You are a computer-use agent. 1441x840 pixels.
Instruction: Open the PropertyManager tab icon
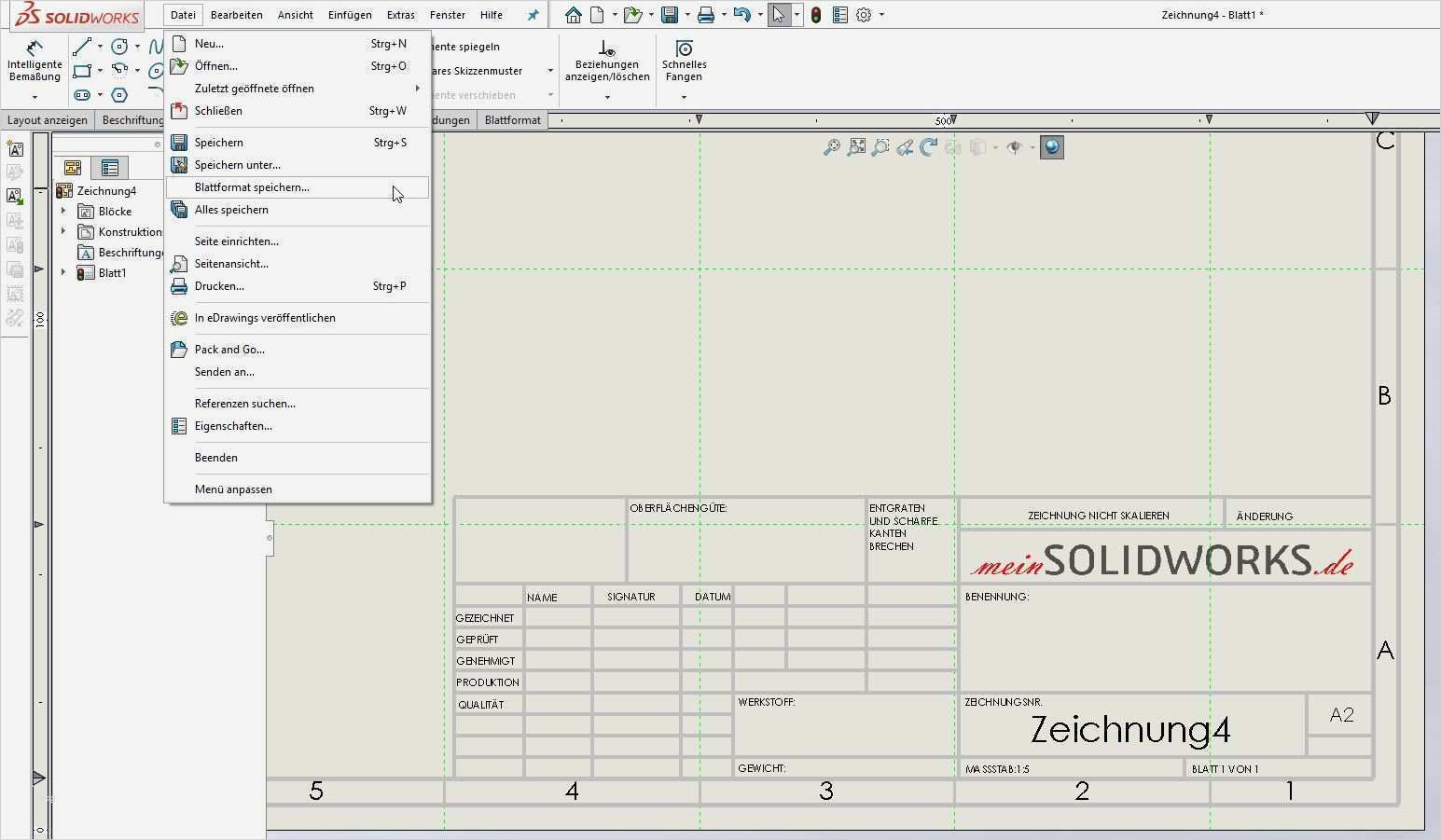tap(110, 168)
